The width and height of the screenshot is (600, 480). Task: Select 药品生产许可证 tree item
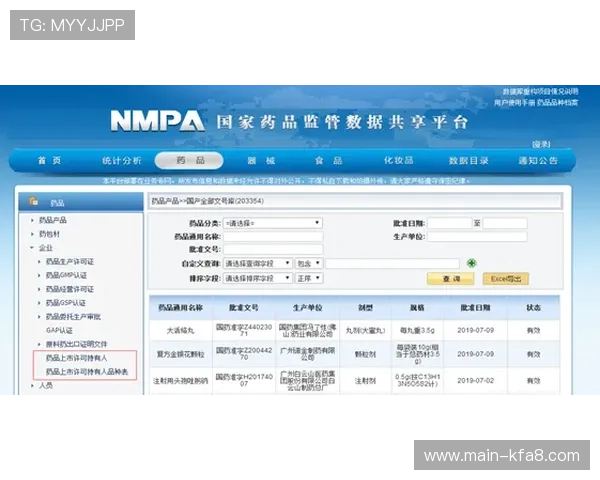coord(70,262)
